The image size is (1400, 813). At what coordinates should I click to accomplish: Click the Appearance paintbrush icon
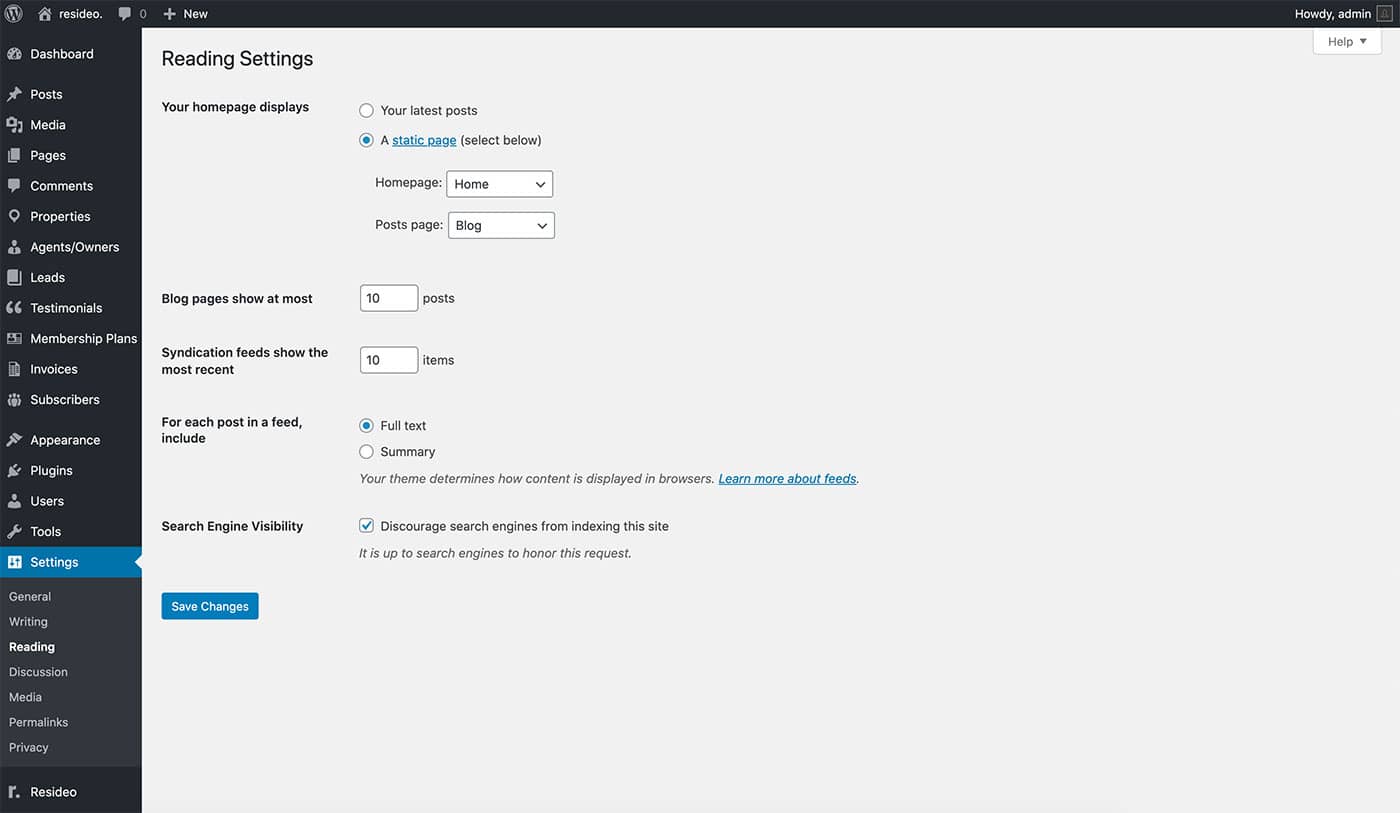[x=14, y=440]
